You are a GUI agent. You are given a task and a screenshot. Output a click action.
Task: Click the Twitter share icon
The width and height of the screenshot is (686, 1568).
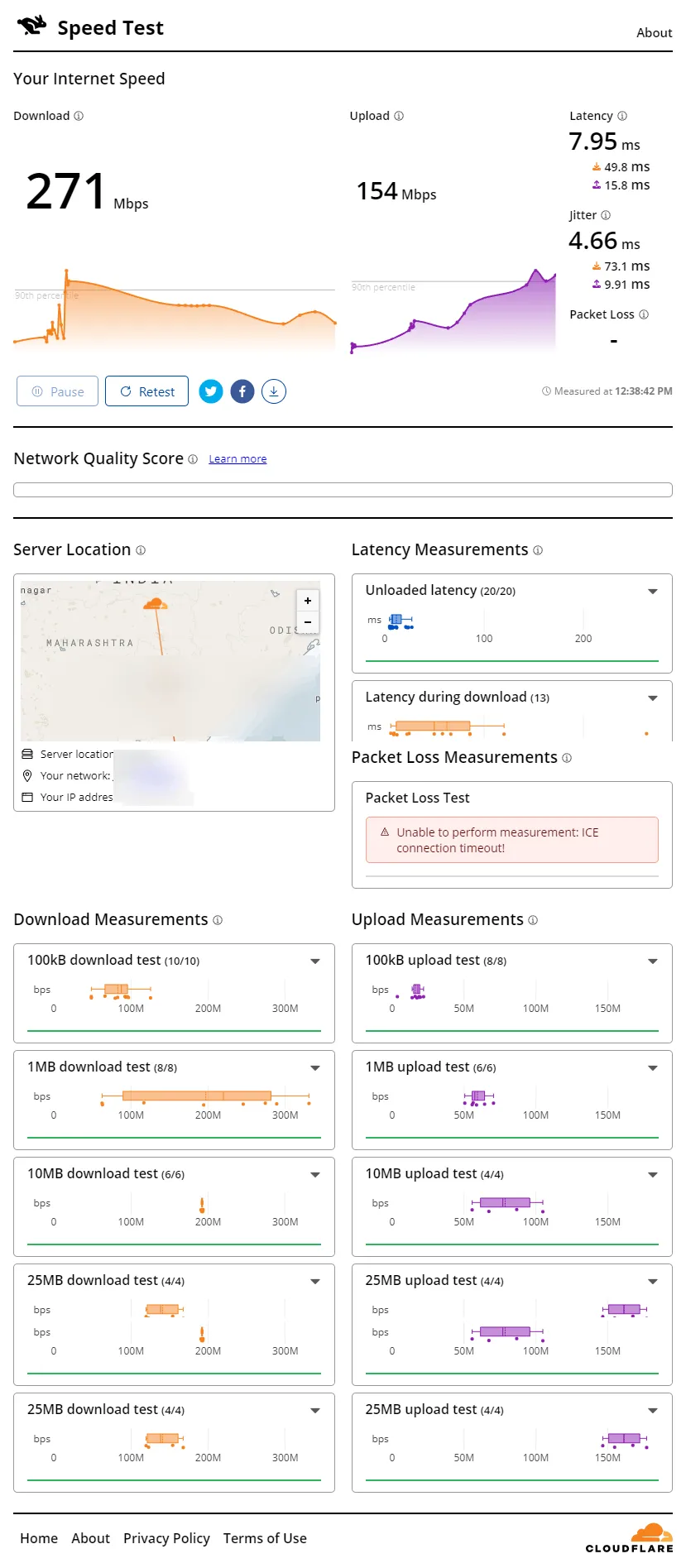pos(211,391)
